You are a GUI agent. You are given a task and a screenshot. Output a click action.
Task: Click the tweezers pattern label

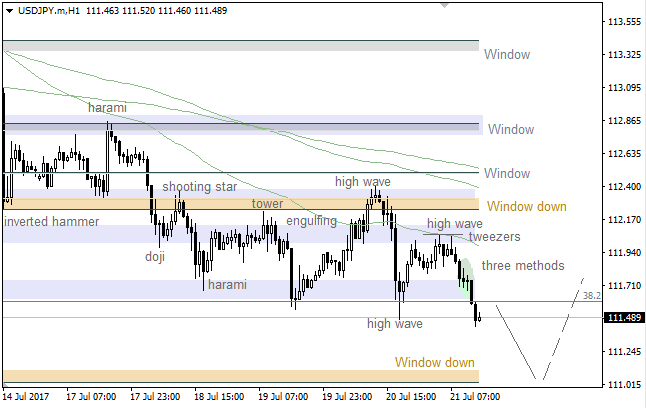pos(494,237)
